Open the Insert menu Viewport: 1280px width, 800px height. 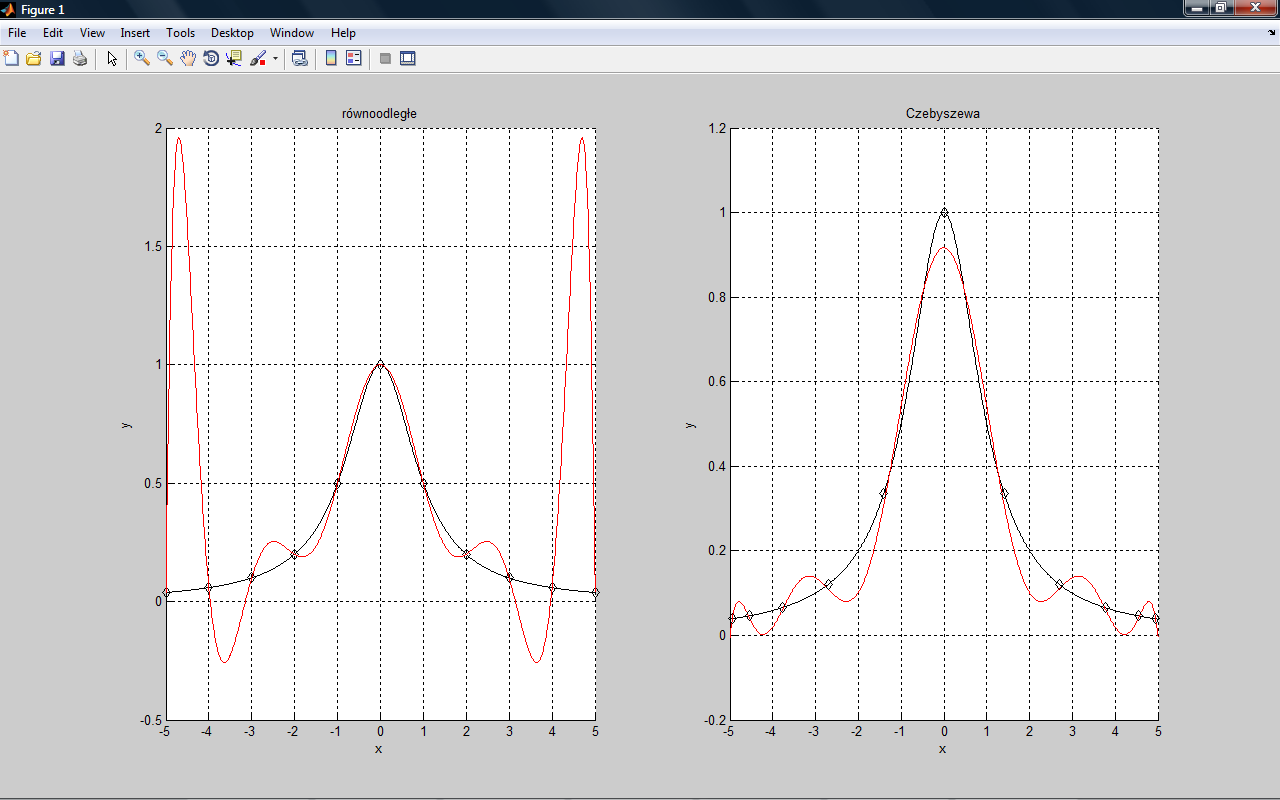coord(135,33)
